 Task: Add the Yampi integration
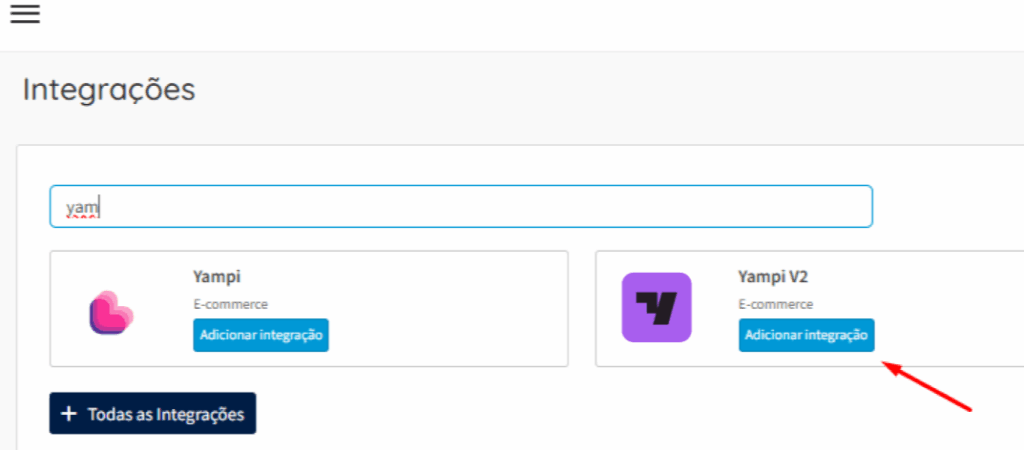tap(261, 335)
